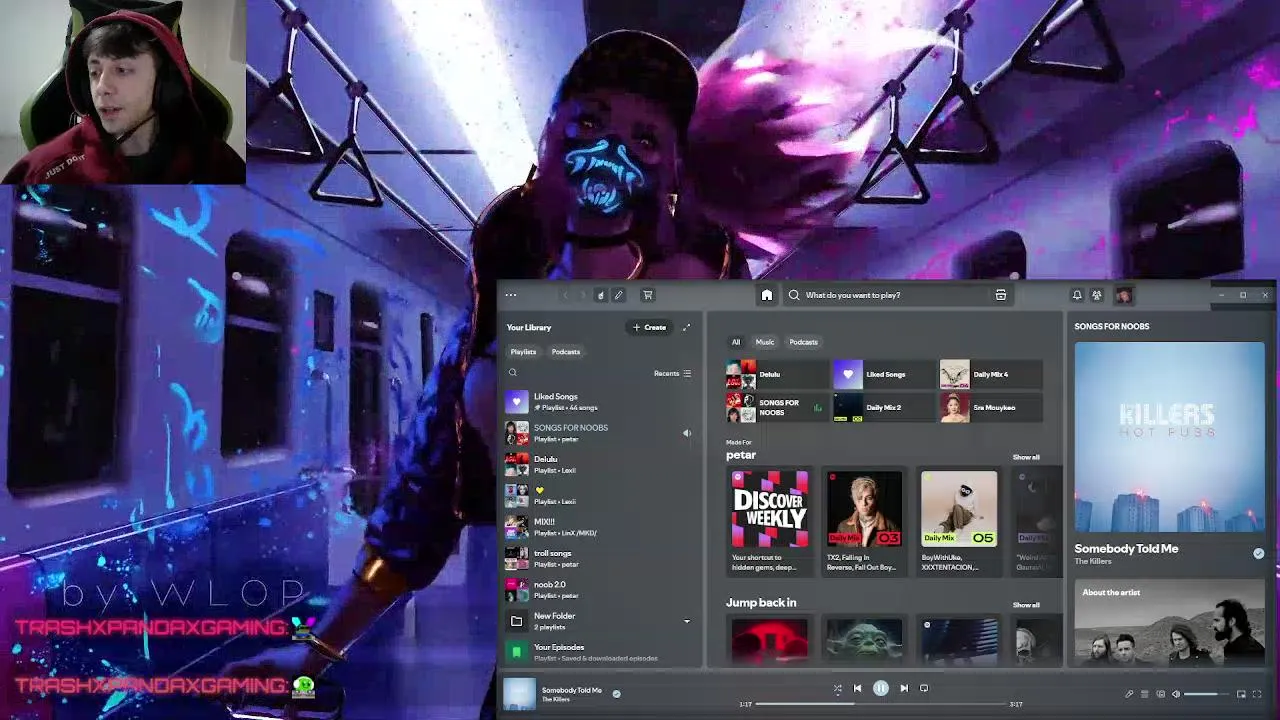The image size is (1280, 720).
Task: Open the noob 2.0 playlist
Action: pyautogui.click(x=598, y=589)
